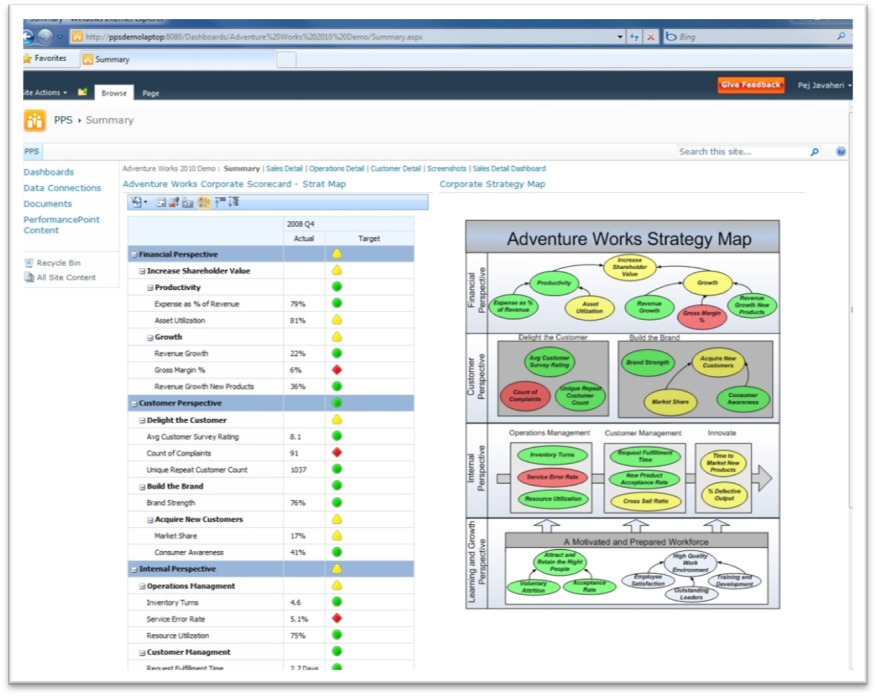Click the browser refresh icon
The image size is (876, 696).
[x=634, y=37]
